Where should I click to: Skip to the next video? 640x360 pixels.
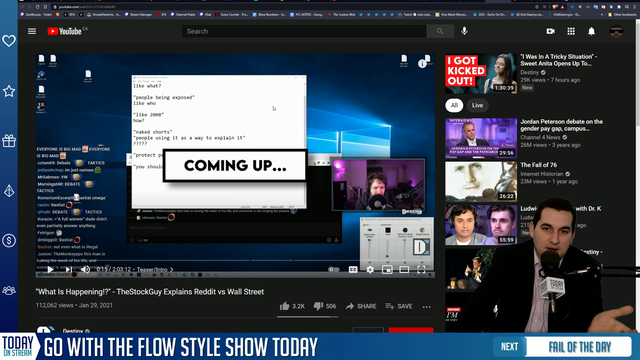coord(69,269)
